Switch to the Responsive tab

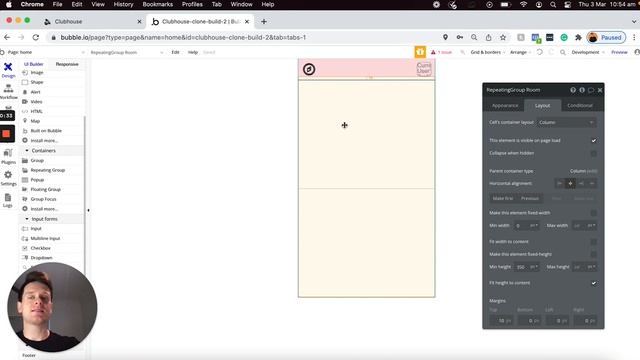point(67,64)
